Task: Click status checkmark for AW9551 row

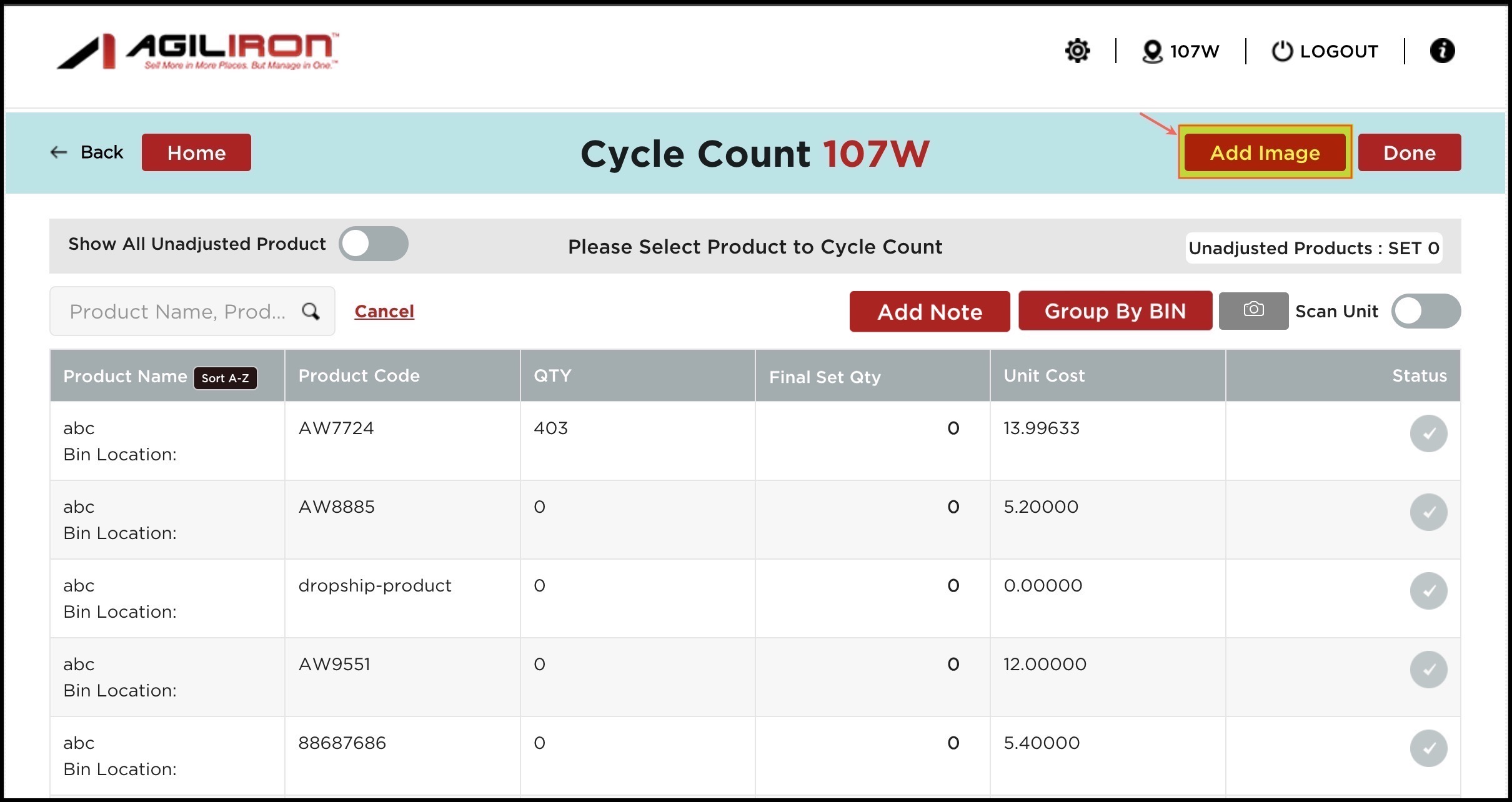Action: pos(1428,670)
